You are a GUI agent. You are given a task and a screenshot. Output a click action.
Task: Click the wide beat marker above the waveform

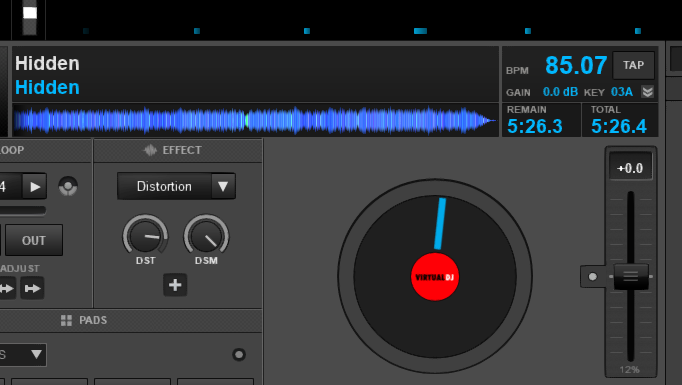pyautogui.click(x=420, y=31)
